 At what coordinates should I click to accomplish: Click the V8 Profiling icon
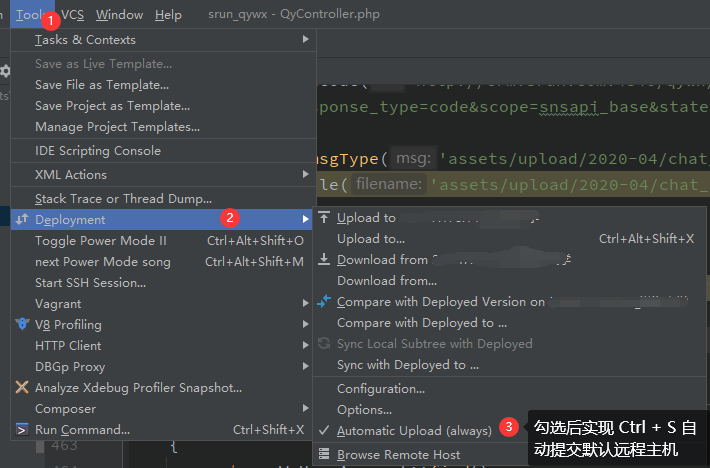click(22, 324)
